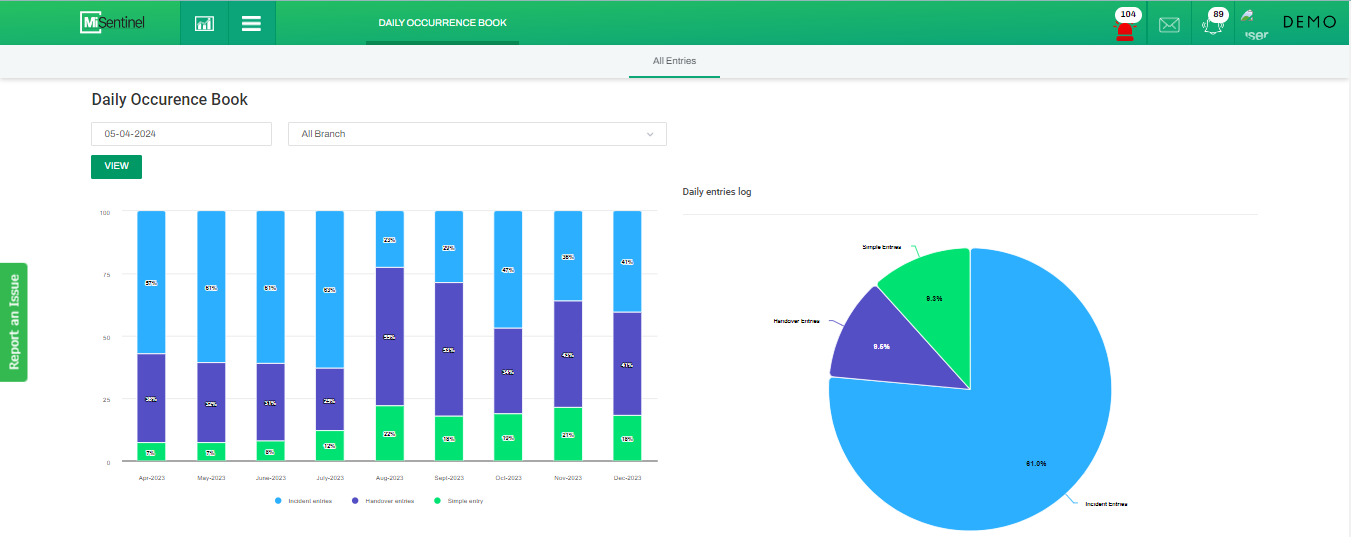
Task: Open the dashboard chart icon
Action: point(204,23)
